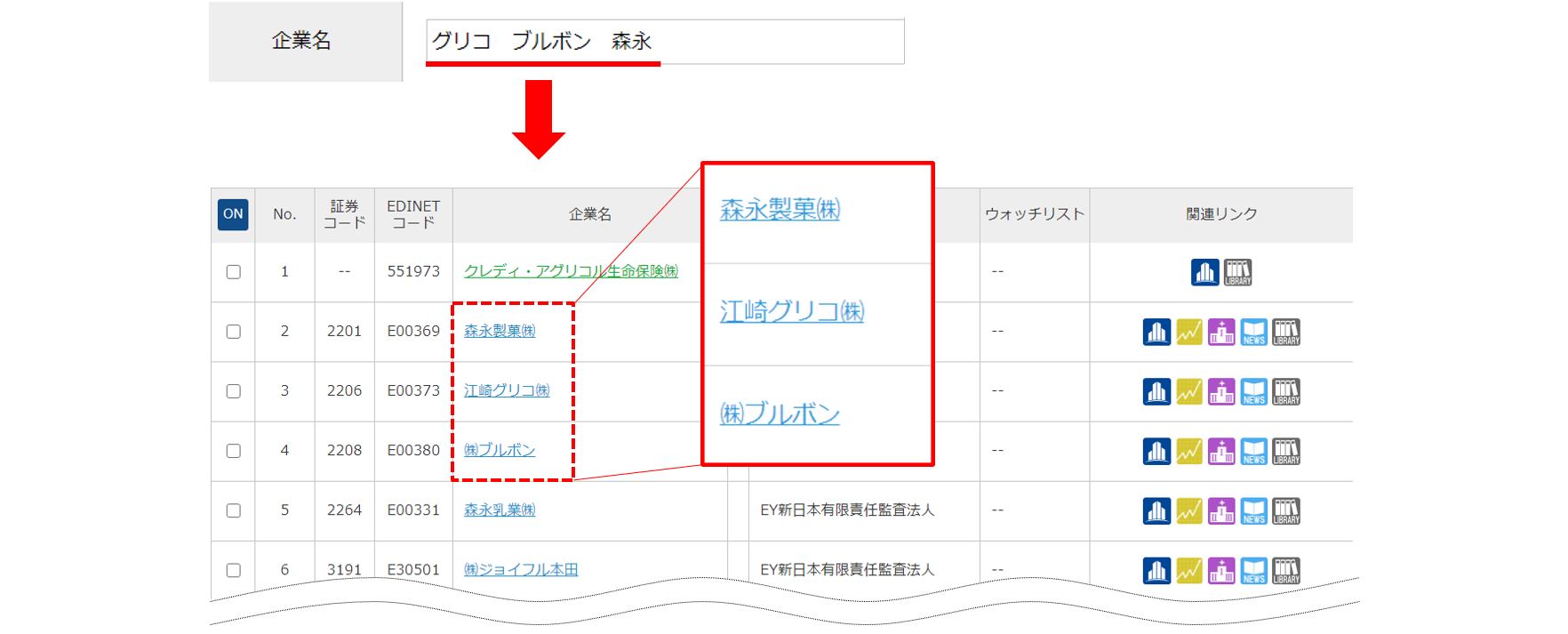Open the purple institution icon for 森永乳業 row

click(x=1221, y=511)
